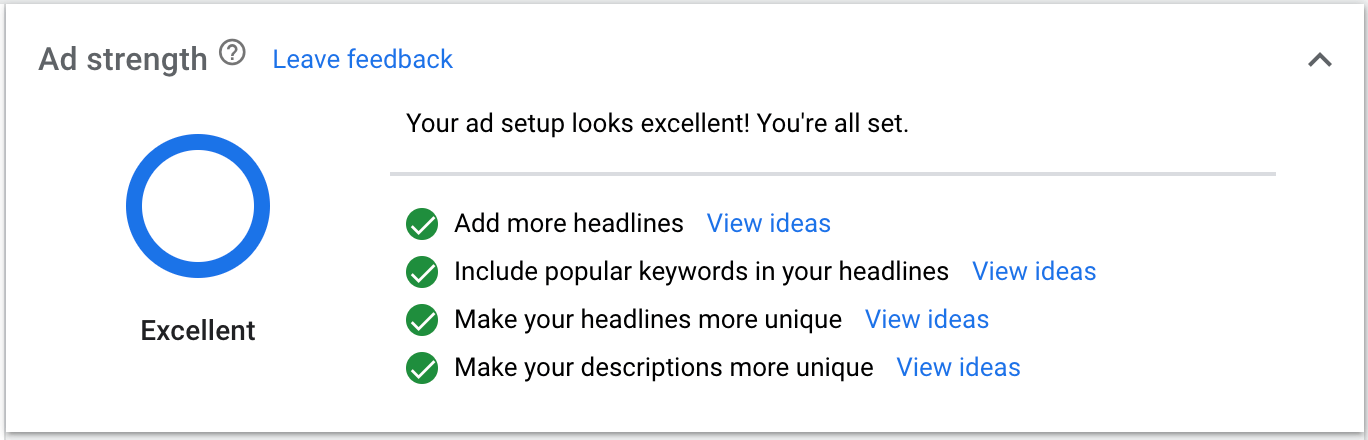The image size is (1368, 440).
Task: Select the Include popular keywords suggestion text
Action: [701, 271]
